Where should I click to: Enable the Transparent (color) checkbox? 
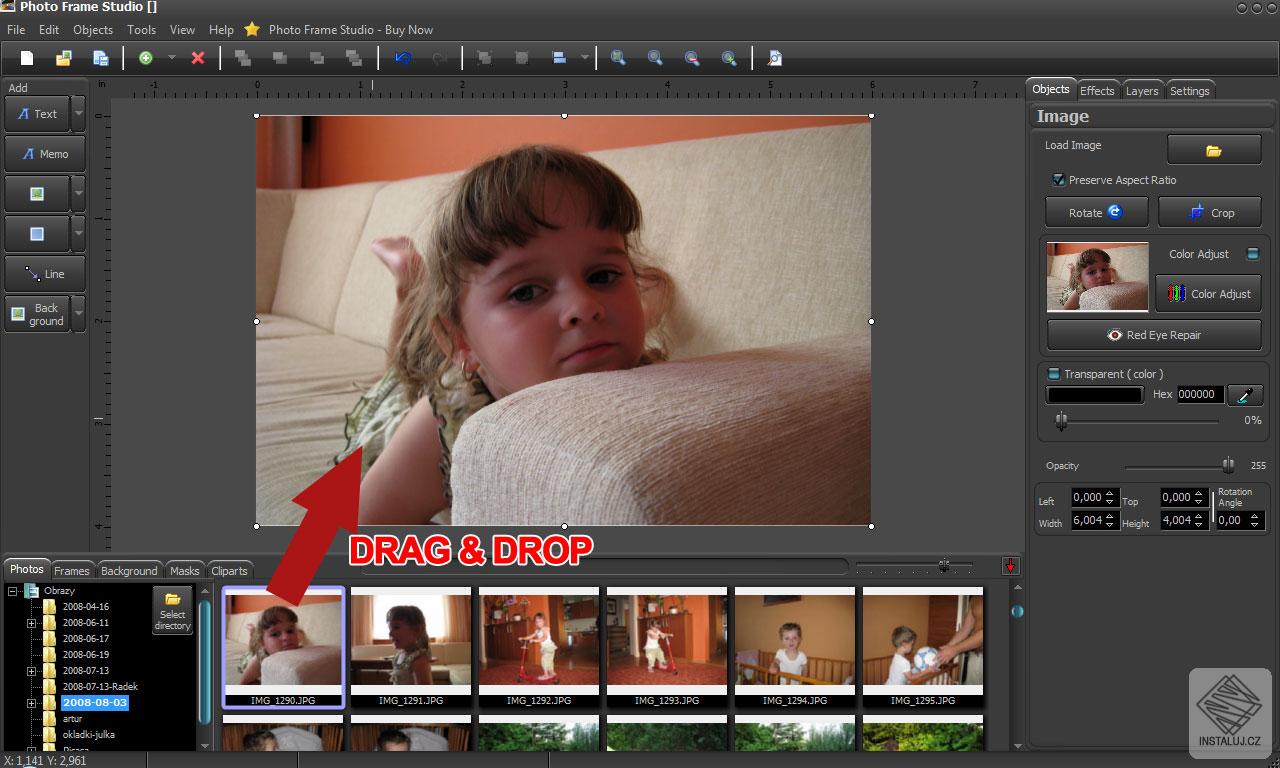tap(1053, 374)
